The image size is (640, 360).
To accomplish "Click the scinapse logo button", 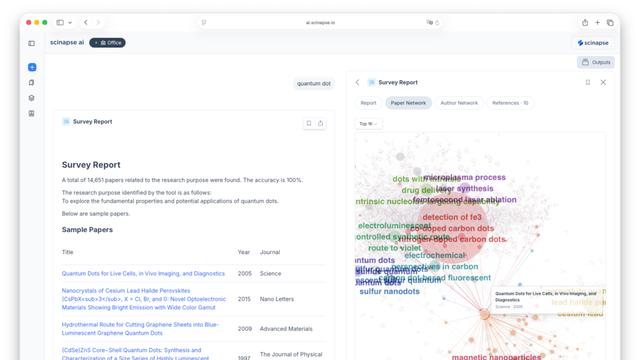I will [593, 43].
